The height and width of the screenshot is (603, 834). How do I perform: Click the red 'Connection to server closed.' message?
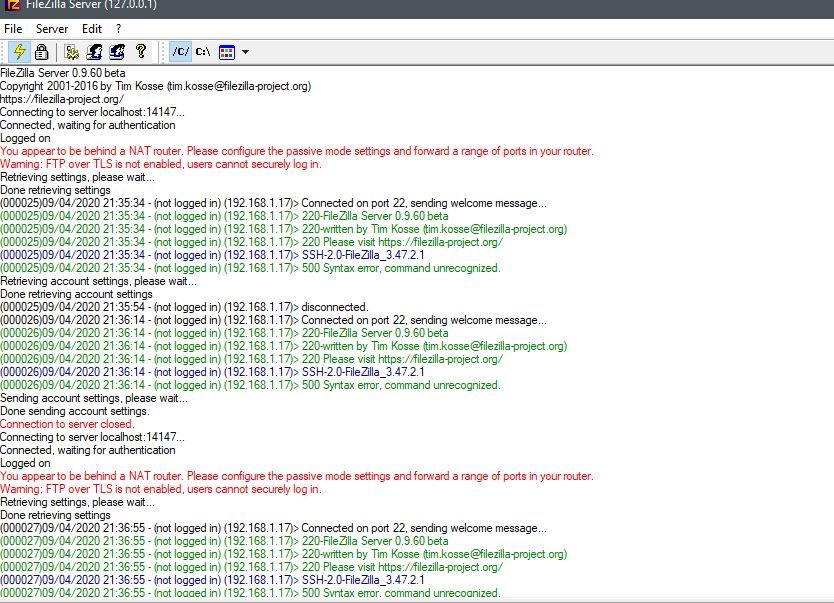click(66, 424)
